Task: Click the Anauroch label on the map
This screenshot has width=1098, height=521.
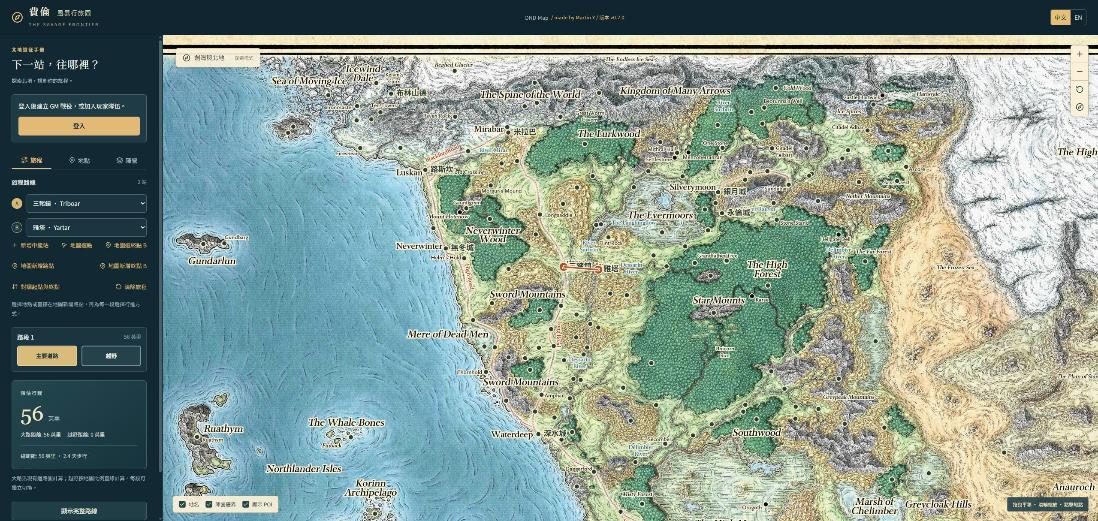Action: pos(1073,487)
